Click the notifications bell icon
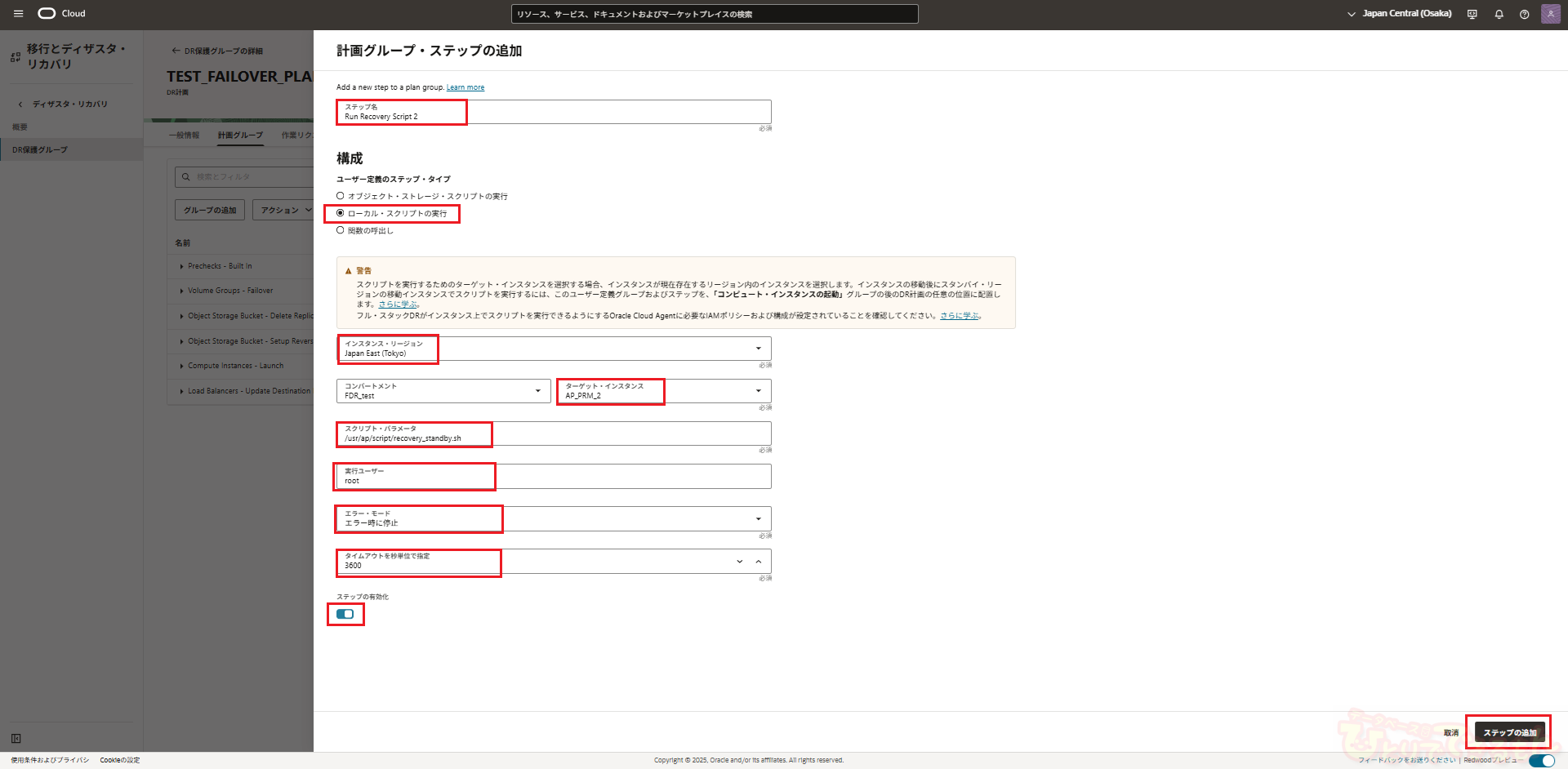Image resolution: width=1568 pixels, height=769 pixels. 1499,14
